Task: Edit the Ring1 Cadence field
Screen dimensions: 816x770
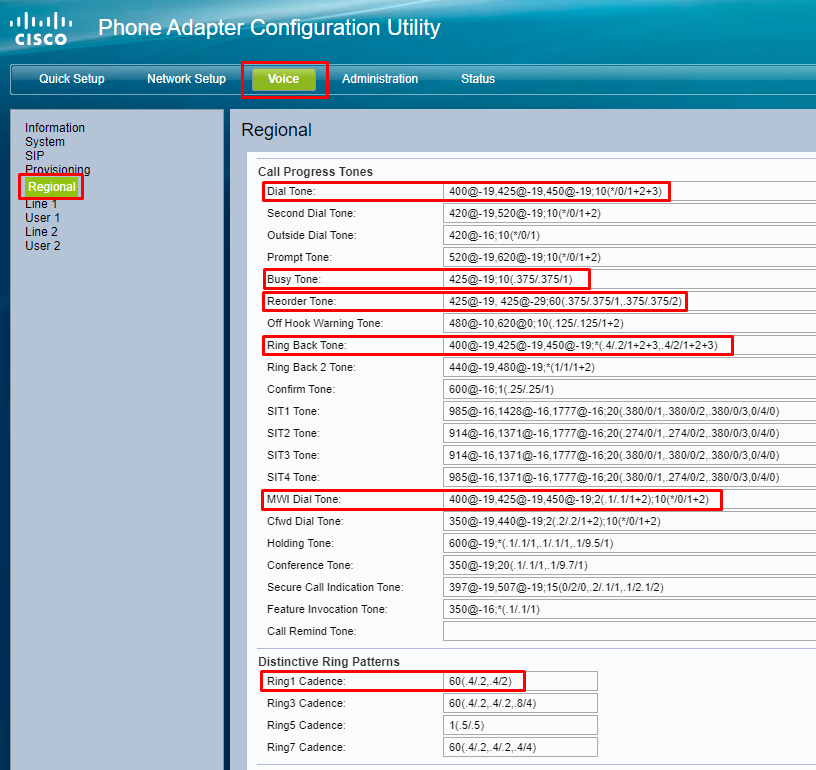Action: click(520, 681)
